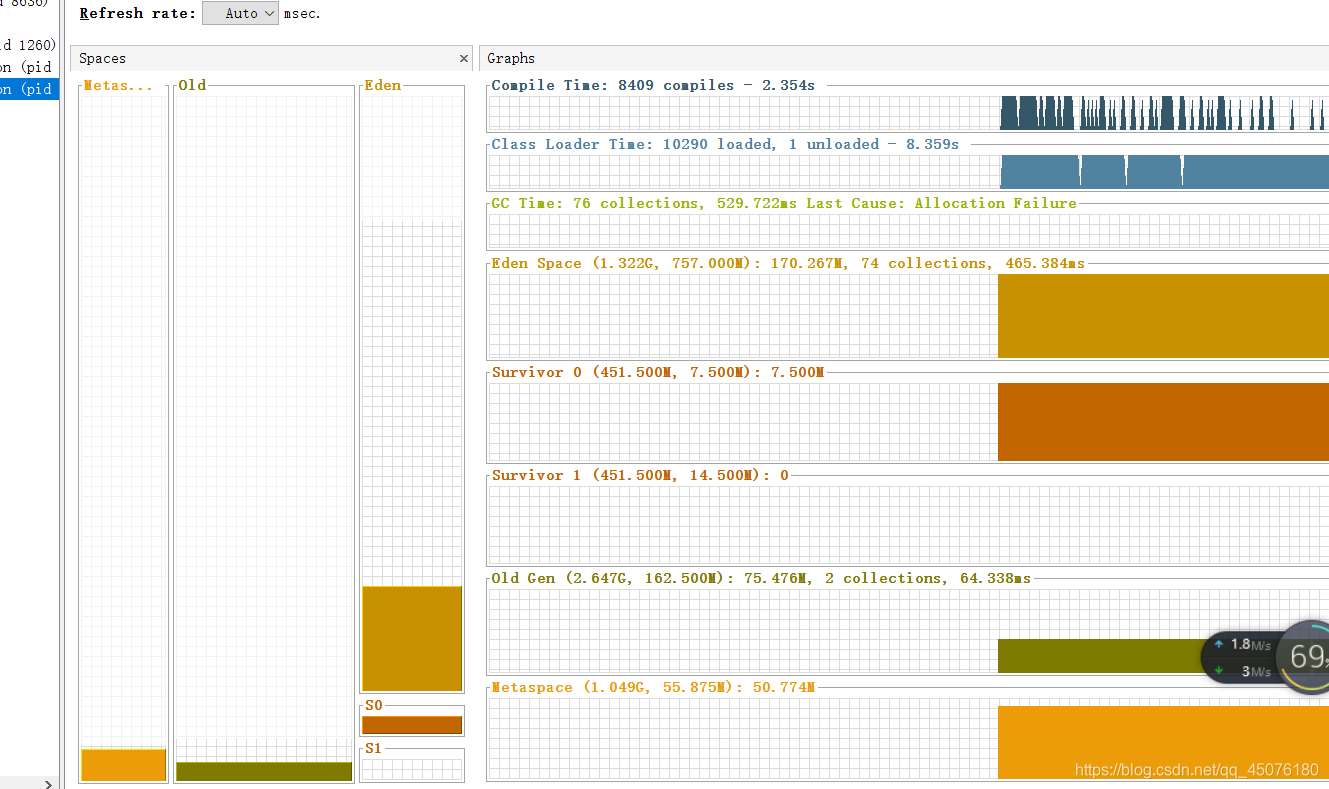Select the highlighted application entry in left list
The height and width of the screenshot is (789, 1329).
(29, 89)
